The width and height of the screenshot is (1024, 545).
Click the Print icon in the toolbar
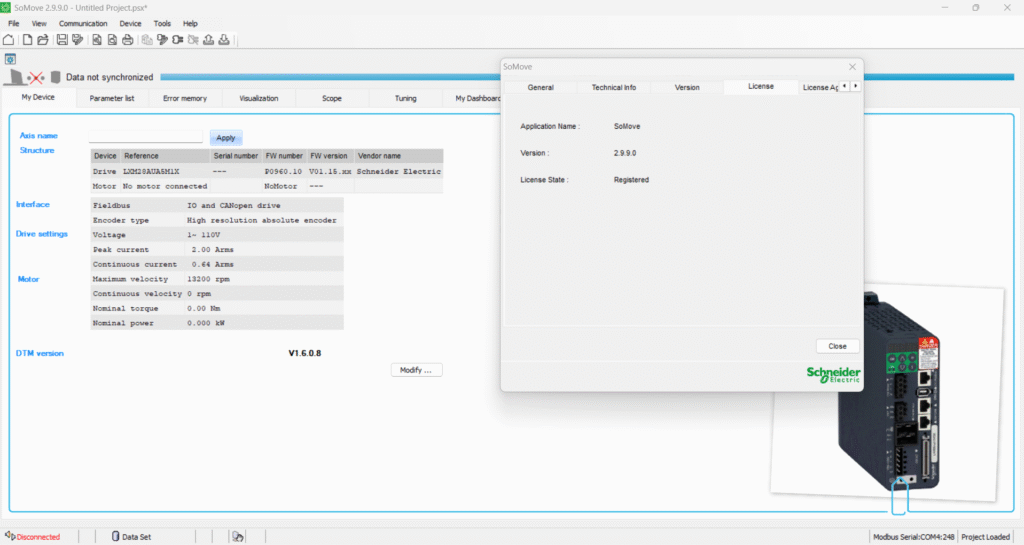[x=128, y=40]
